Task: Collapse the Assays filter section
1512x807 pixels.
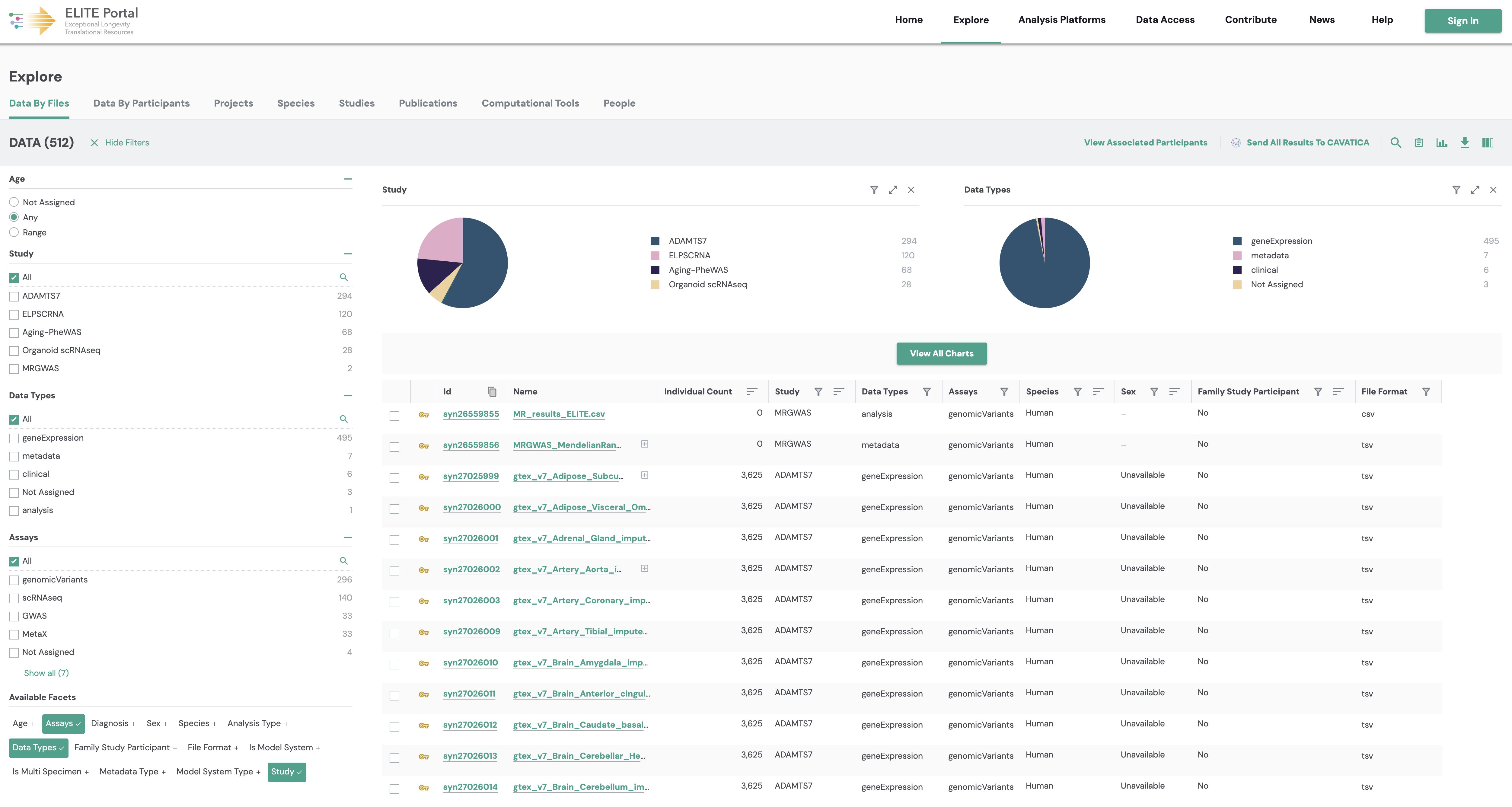Action: click(x=348, y=537)
